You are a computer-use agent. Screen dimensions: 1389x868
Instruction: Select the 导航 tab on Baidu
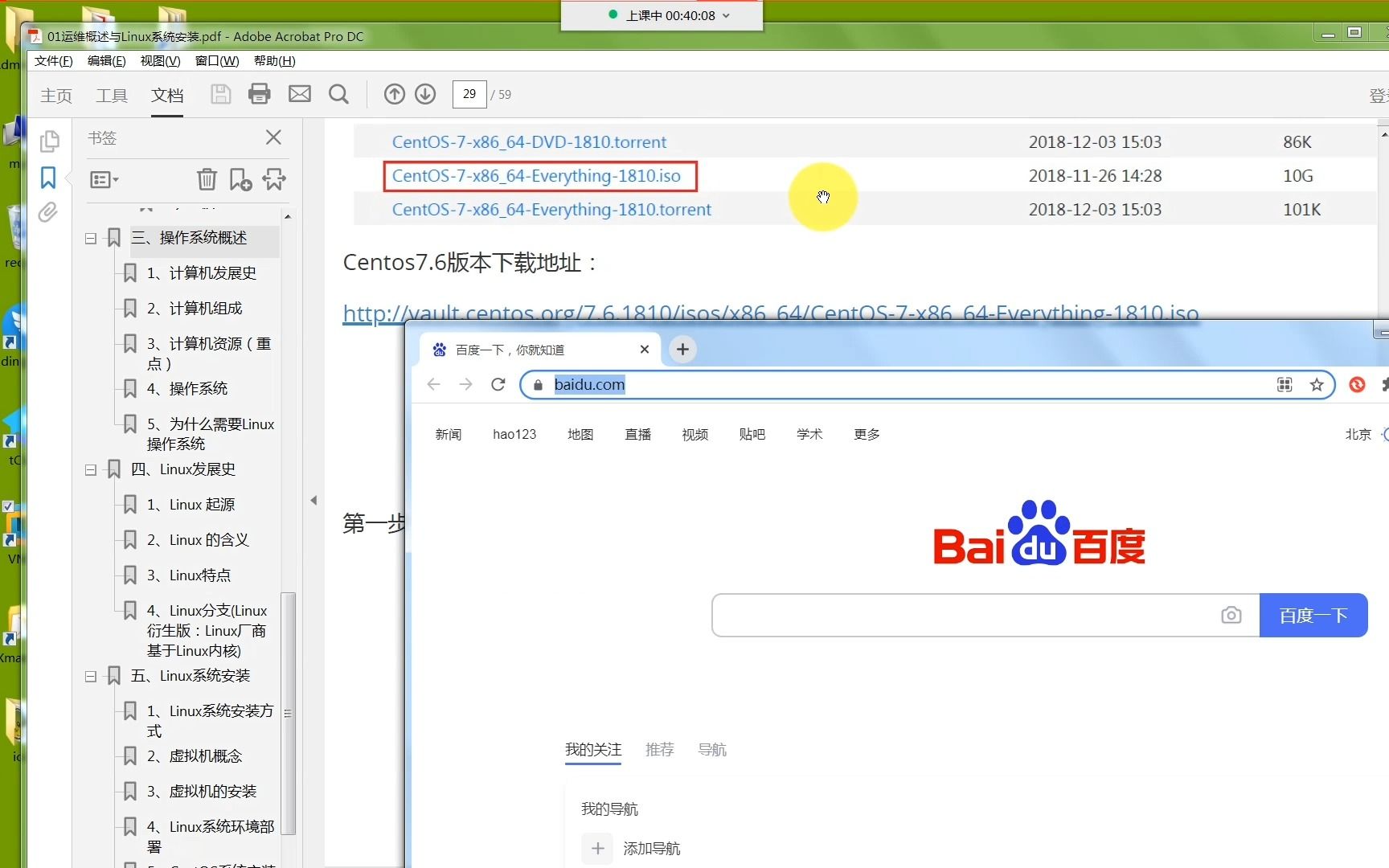point(712,749)
